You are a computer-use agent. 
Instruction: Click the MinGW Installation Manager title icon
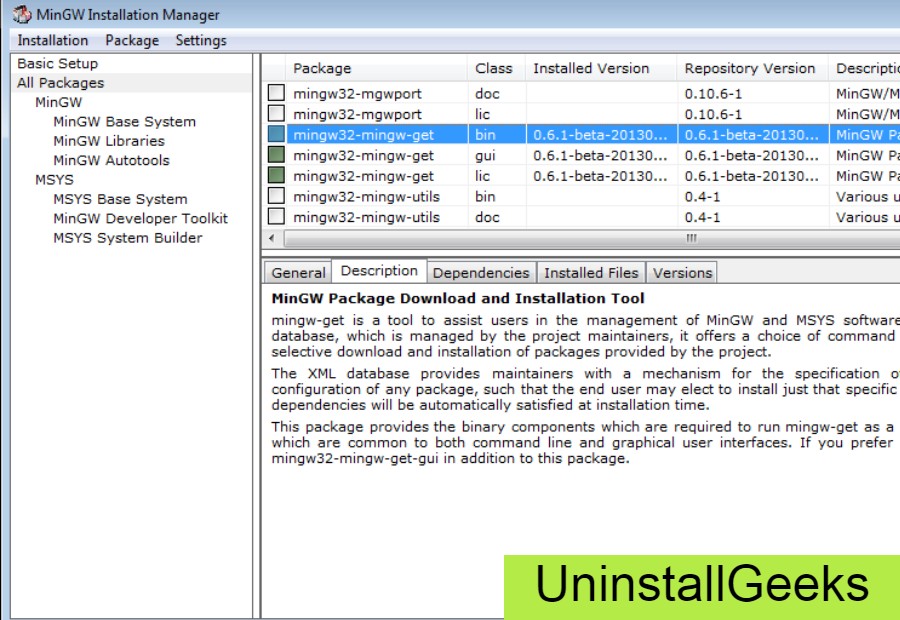(22, 14)
